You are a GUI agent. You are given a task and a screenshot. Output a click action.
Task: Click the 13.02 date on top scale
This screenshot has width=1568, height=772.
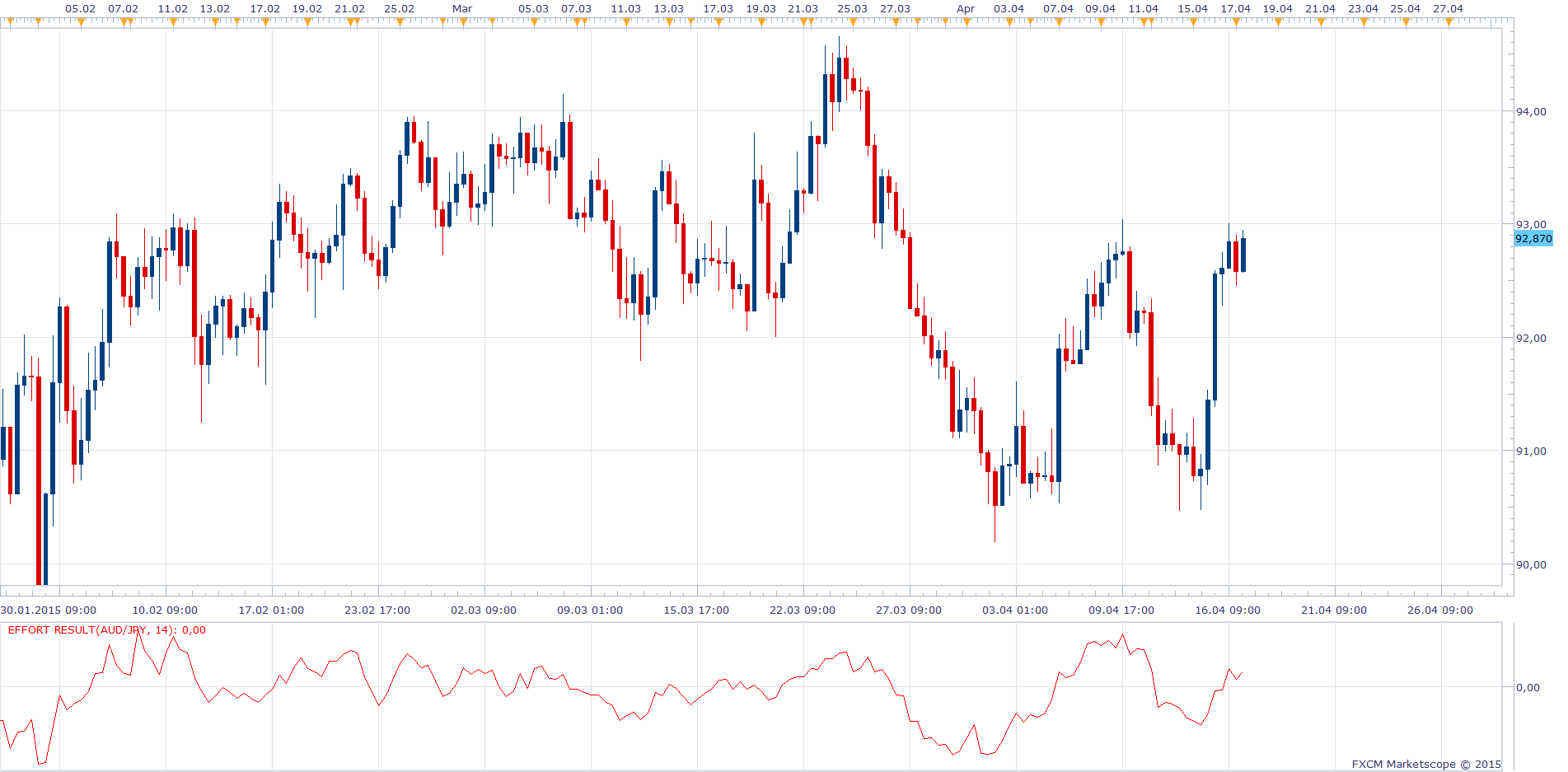tap(215, 9)
